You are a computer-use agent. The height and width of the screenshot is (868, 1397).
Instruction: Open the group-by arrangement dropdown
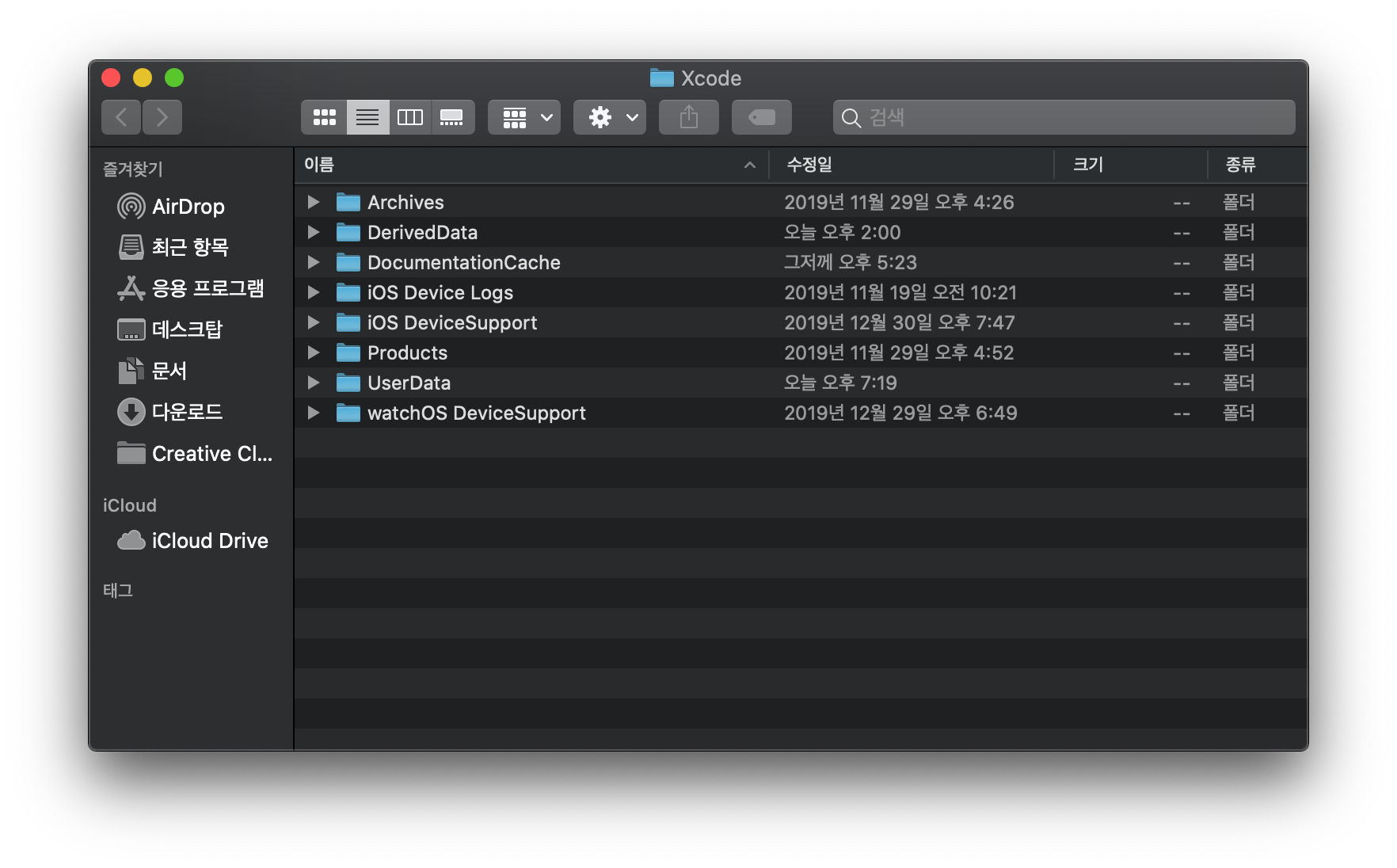524,117
